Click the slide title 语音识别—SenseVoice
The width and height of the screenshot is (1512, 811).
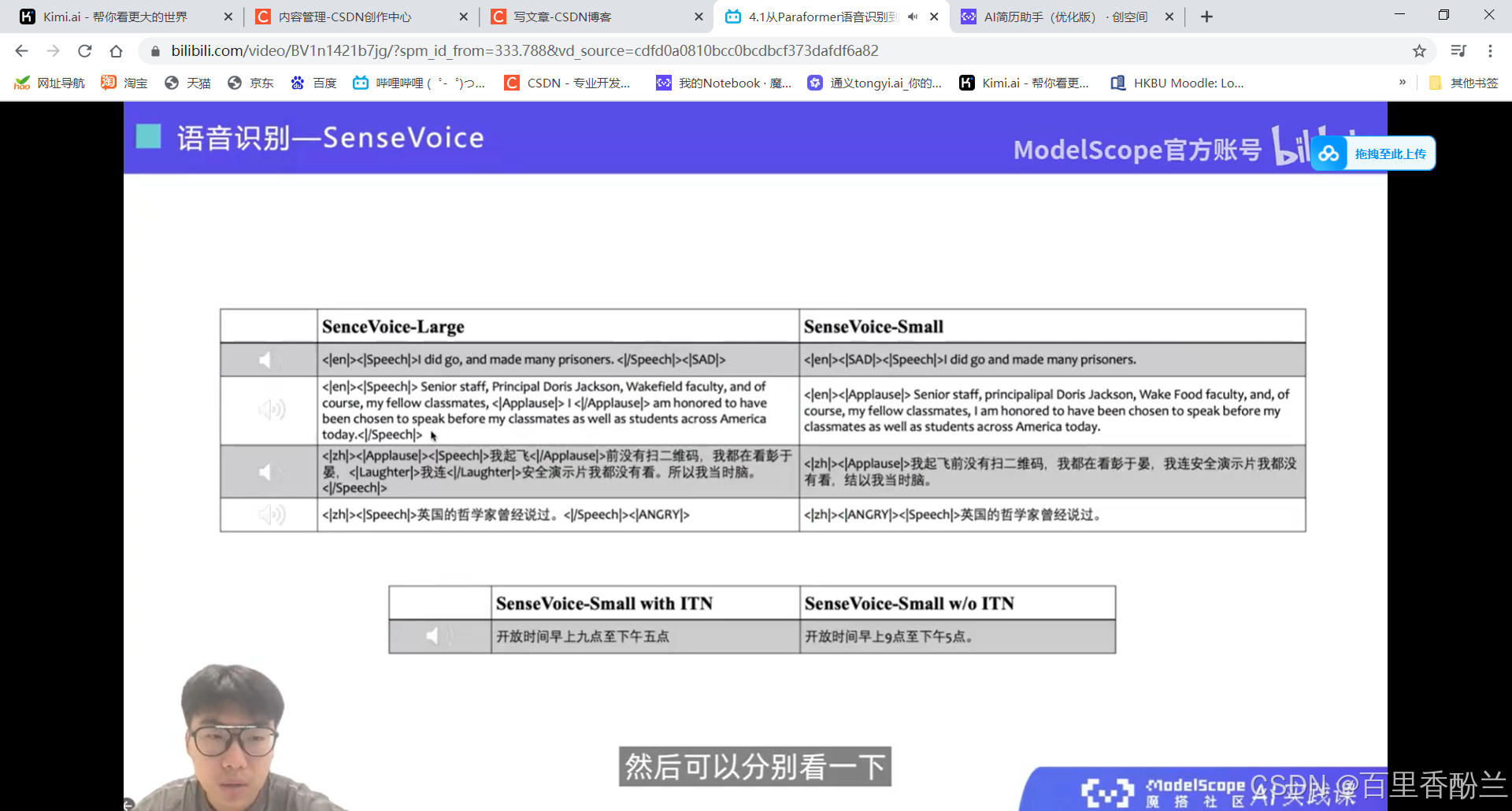point(330,138)
